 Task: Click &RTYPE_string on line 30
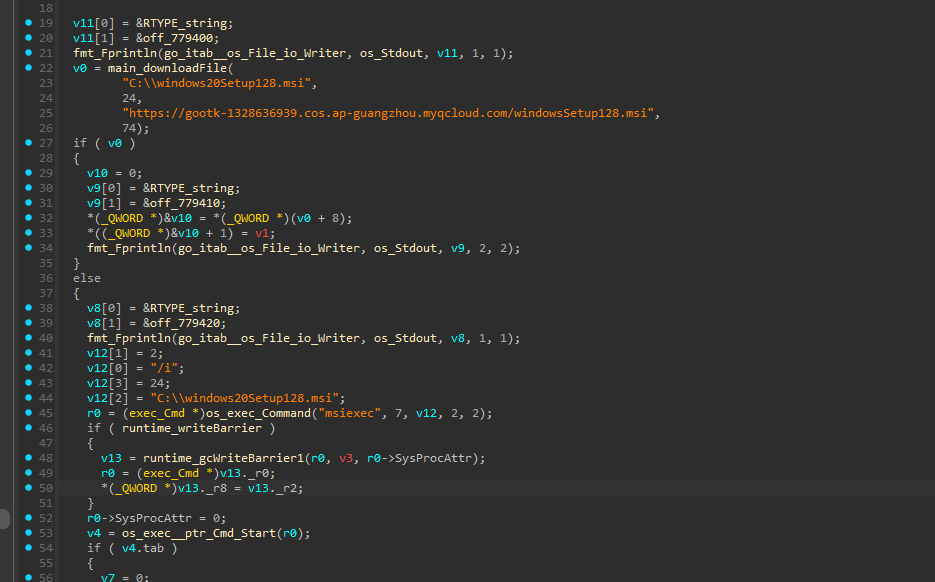pos(188,188)
